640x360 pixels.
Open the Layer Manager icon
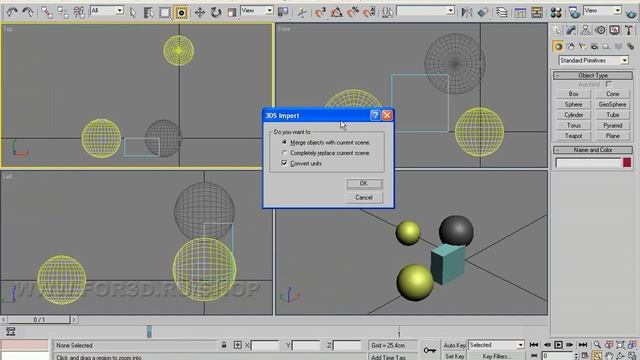tap(502, 12)
